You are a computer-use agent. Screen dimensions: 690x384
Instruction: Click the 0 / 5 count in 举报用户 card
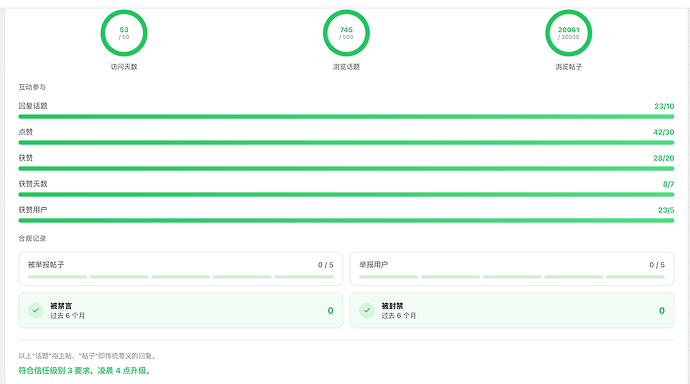[x=657, y=265]
